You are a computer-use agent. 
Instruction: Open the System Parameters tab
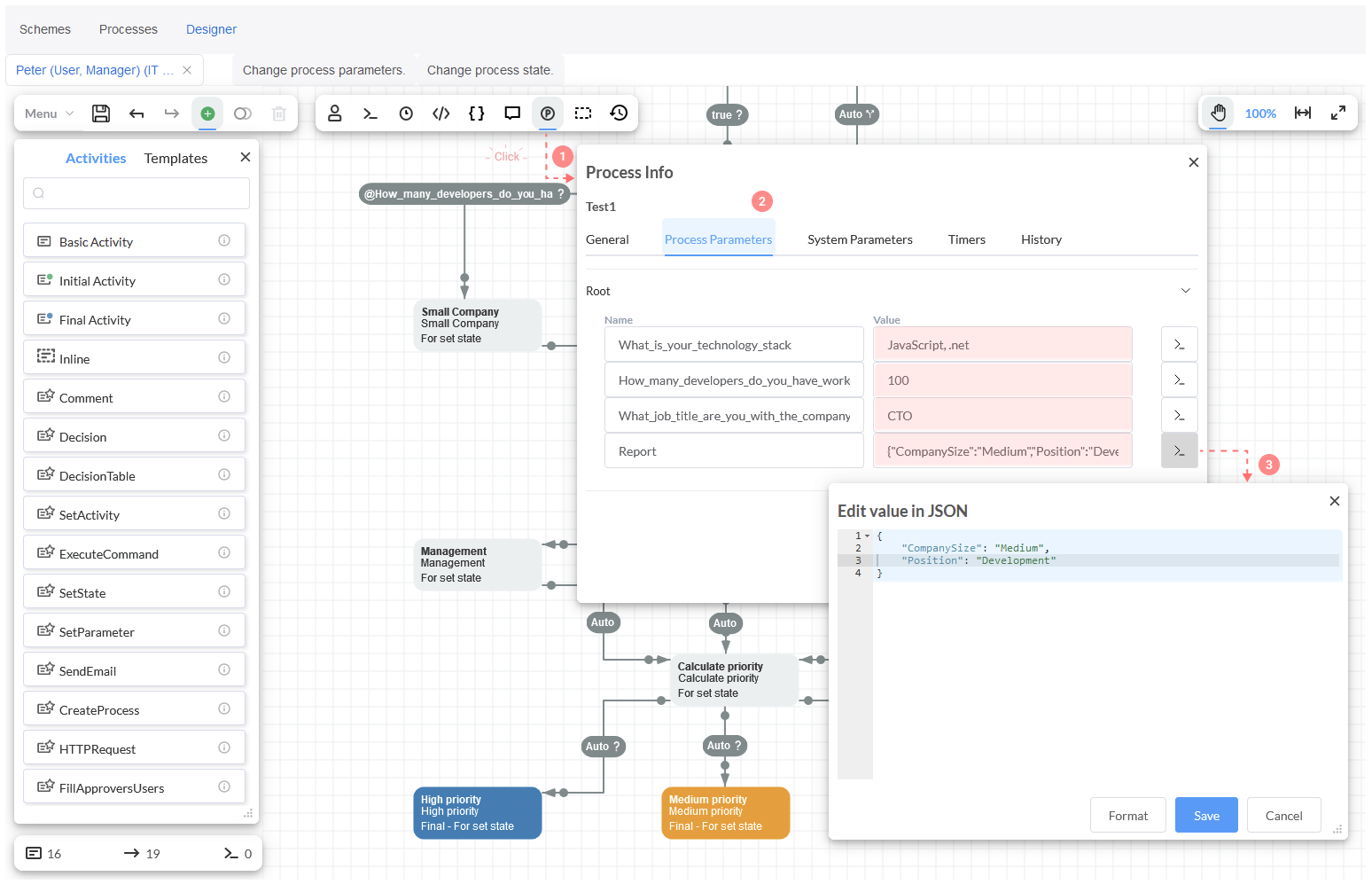(x=860, y=239)
